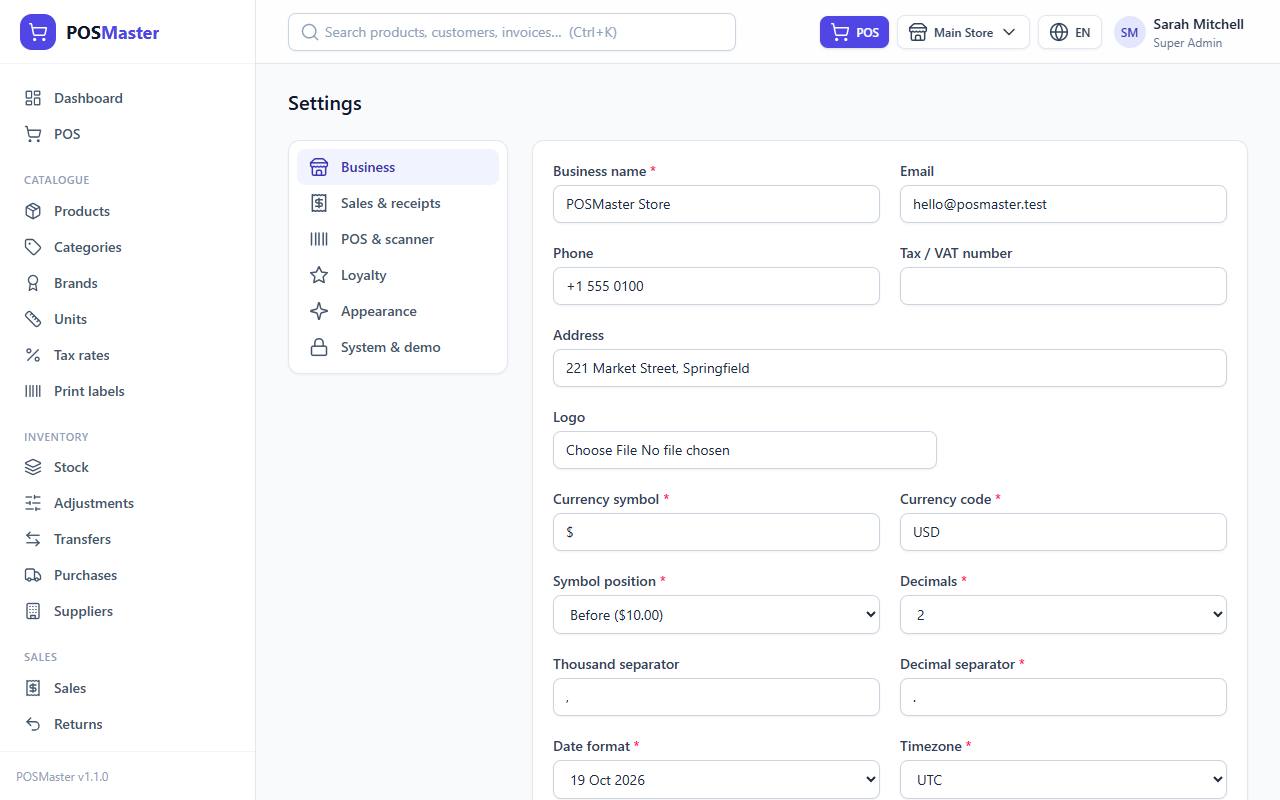
Task: Expand the Decimals dropdown
Action: (x=1063, y=615)
